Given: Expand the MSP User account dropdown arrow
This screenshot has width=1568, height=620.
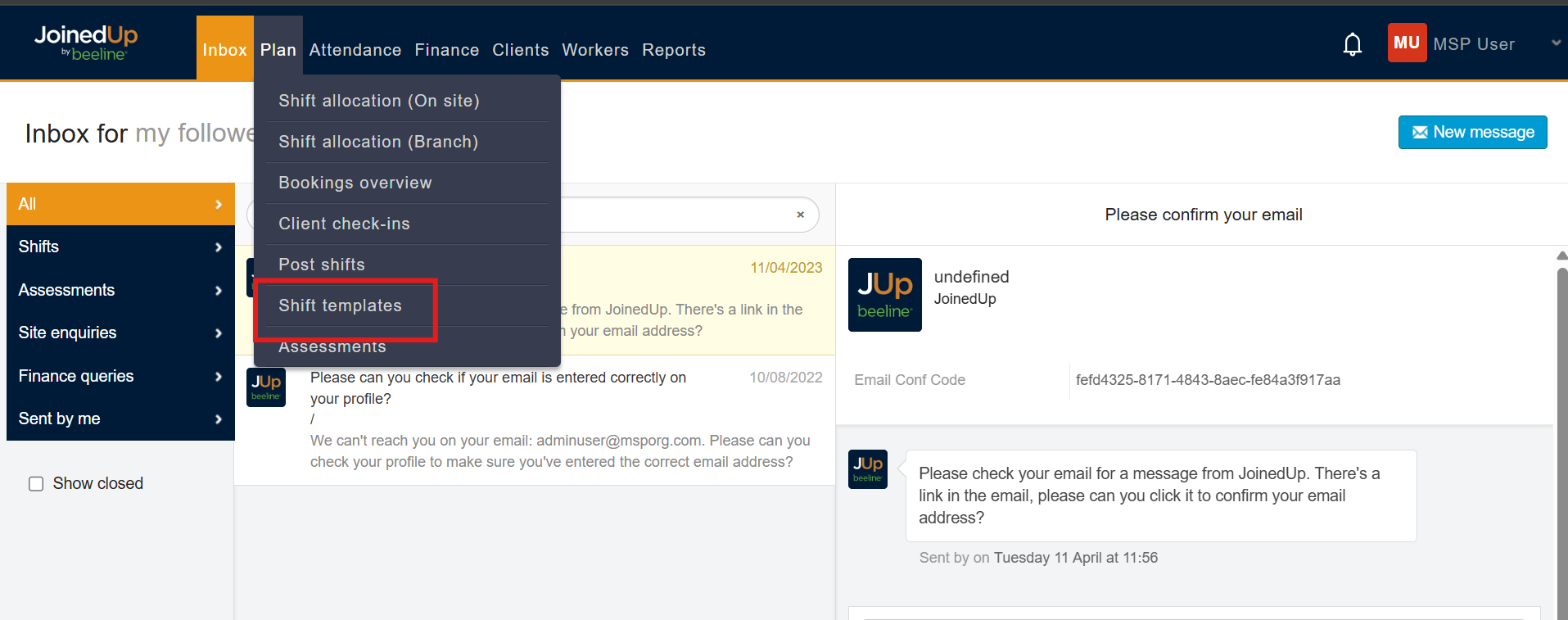Looking at the screenshot, I should coord(1555,43).
